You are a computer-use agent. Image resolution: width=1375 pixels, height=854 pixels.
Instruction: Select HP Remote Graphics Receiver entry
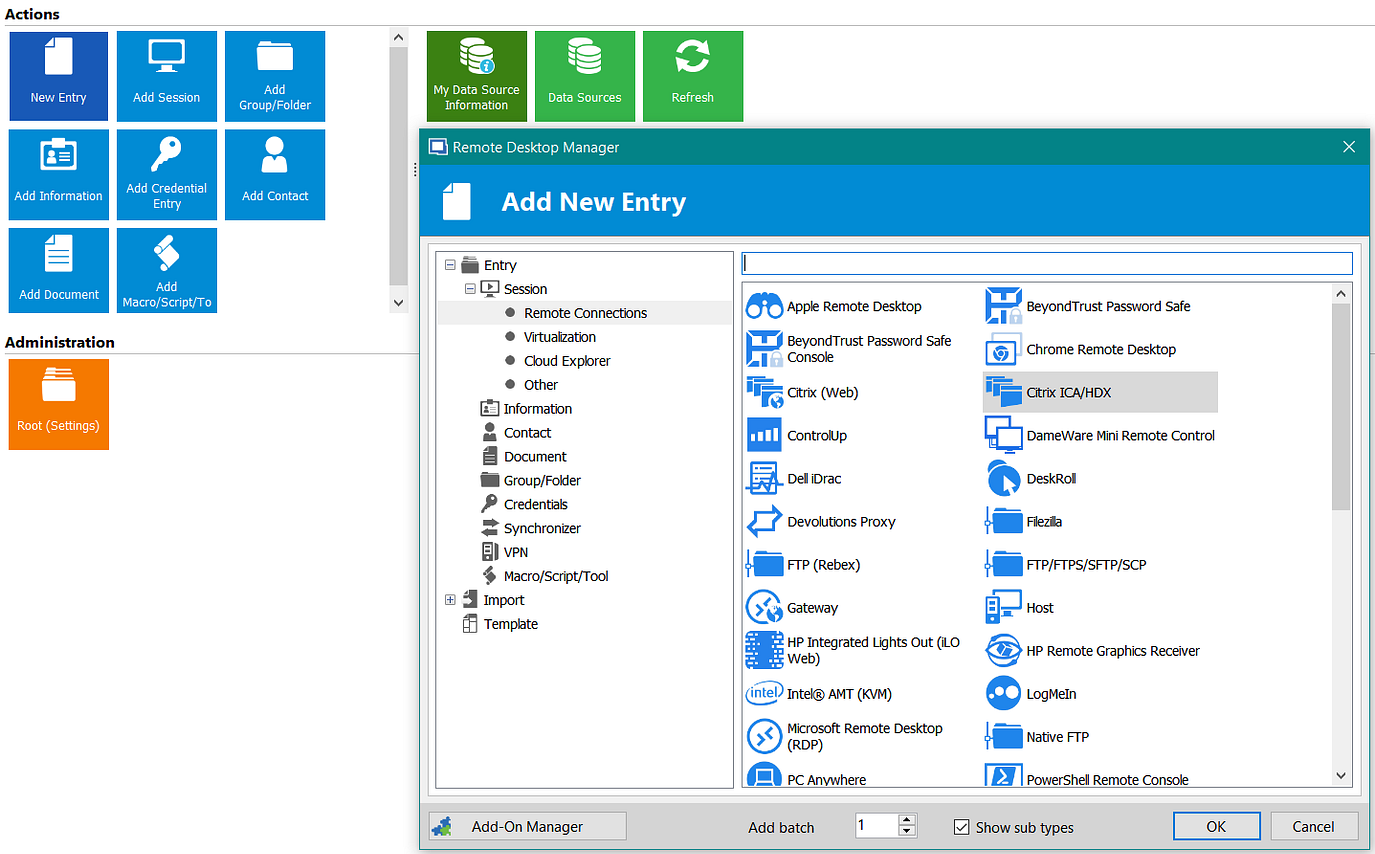click(x=1093, y=650)
